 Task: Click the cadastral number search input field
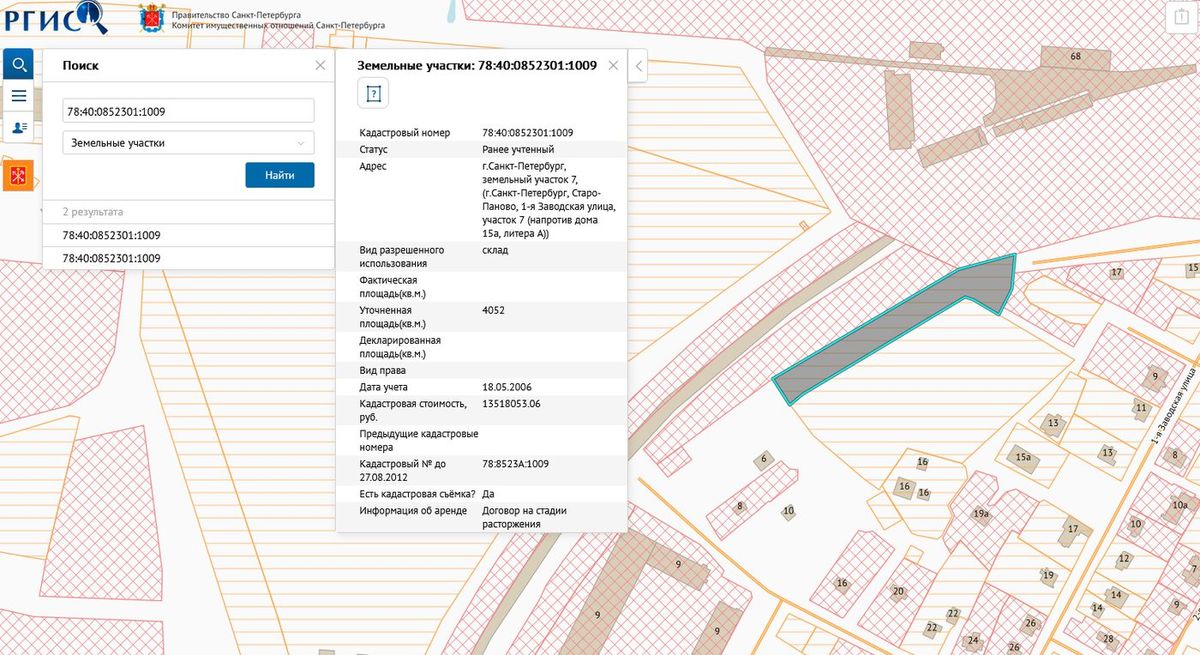(188, 111)
